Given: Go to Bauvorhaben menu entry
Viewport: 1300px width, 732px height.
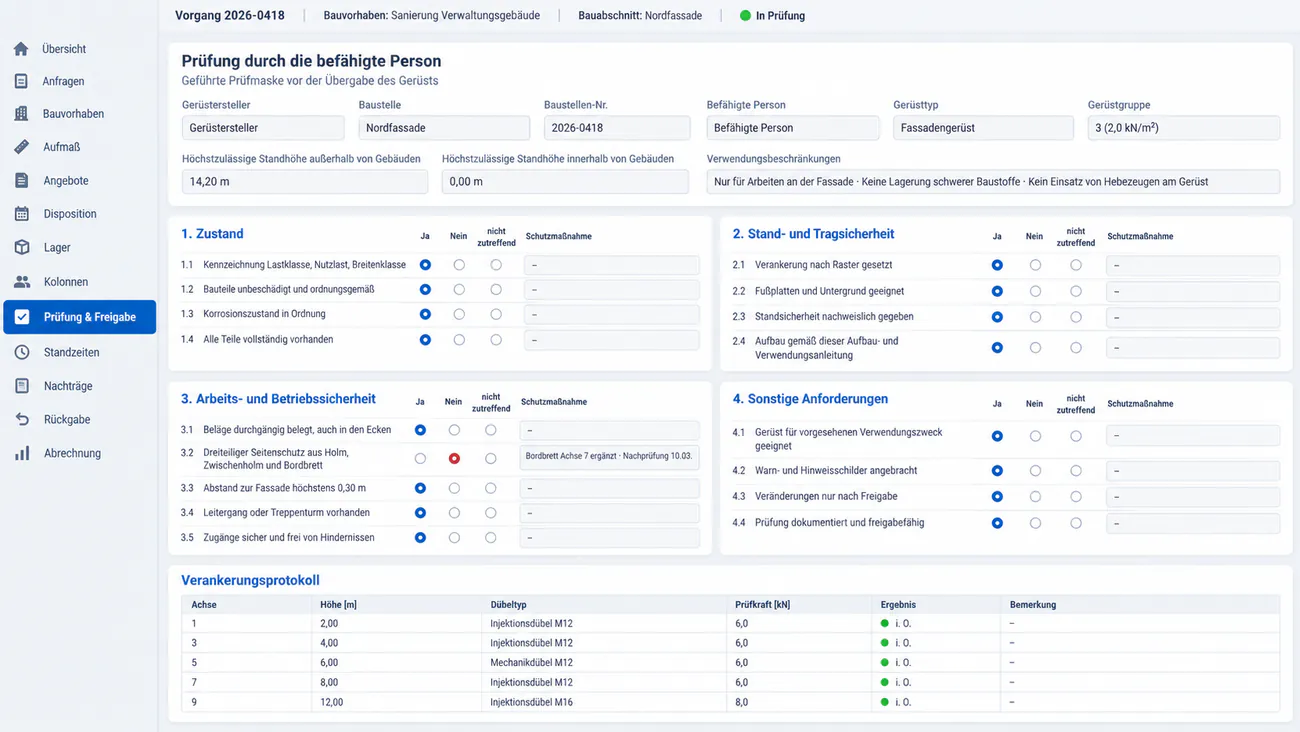Looking at the screenshot, I should [x=73, y=114].
